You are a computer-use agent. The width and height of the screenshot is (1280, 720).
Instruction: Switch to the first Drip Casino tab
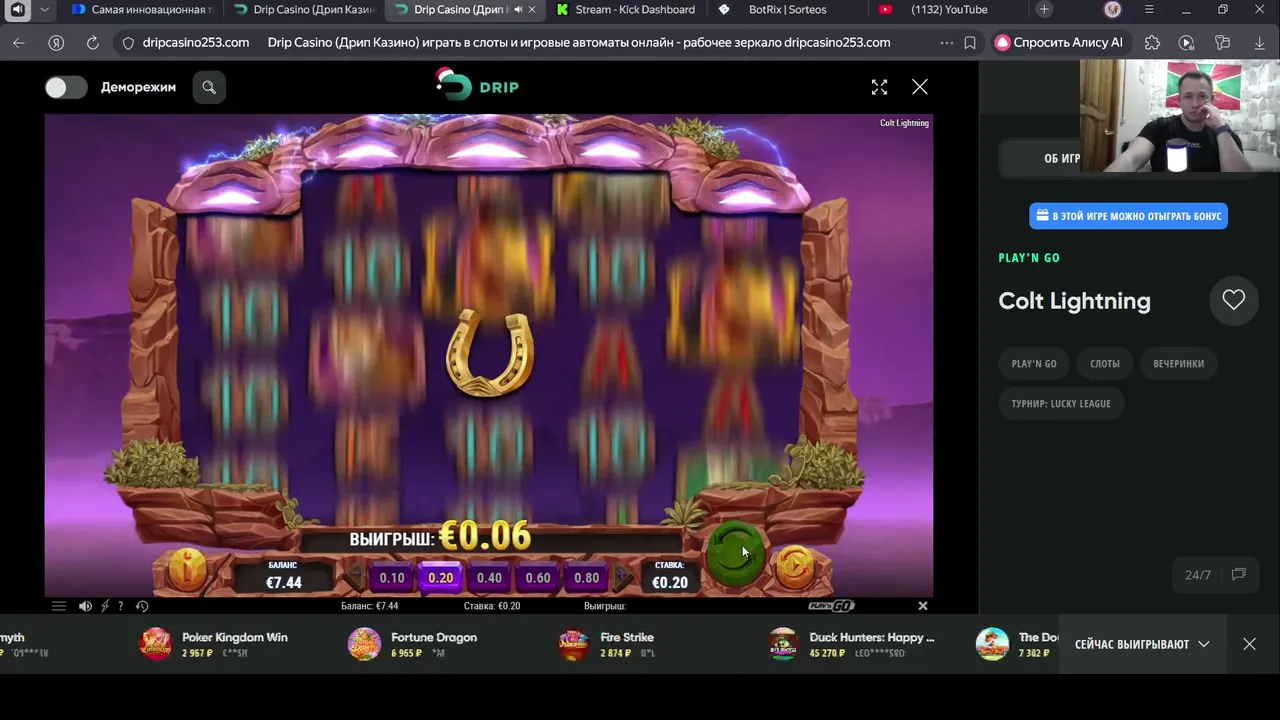coord(304,10)
